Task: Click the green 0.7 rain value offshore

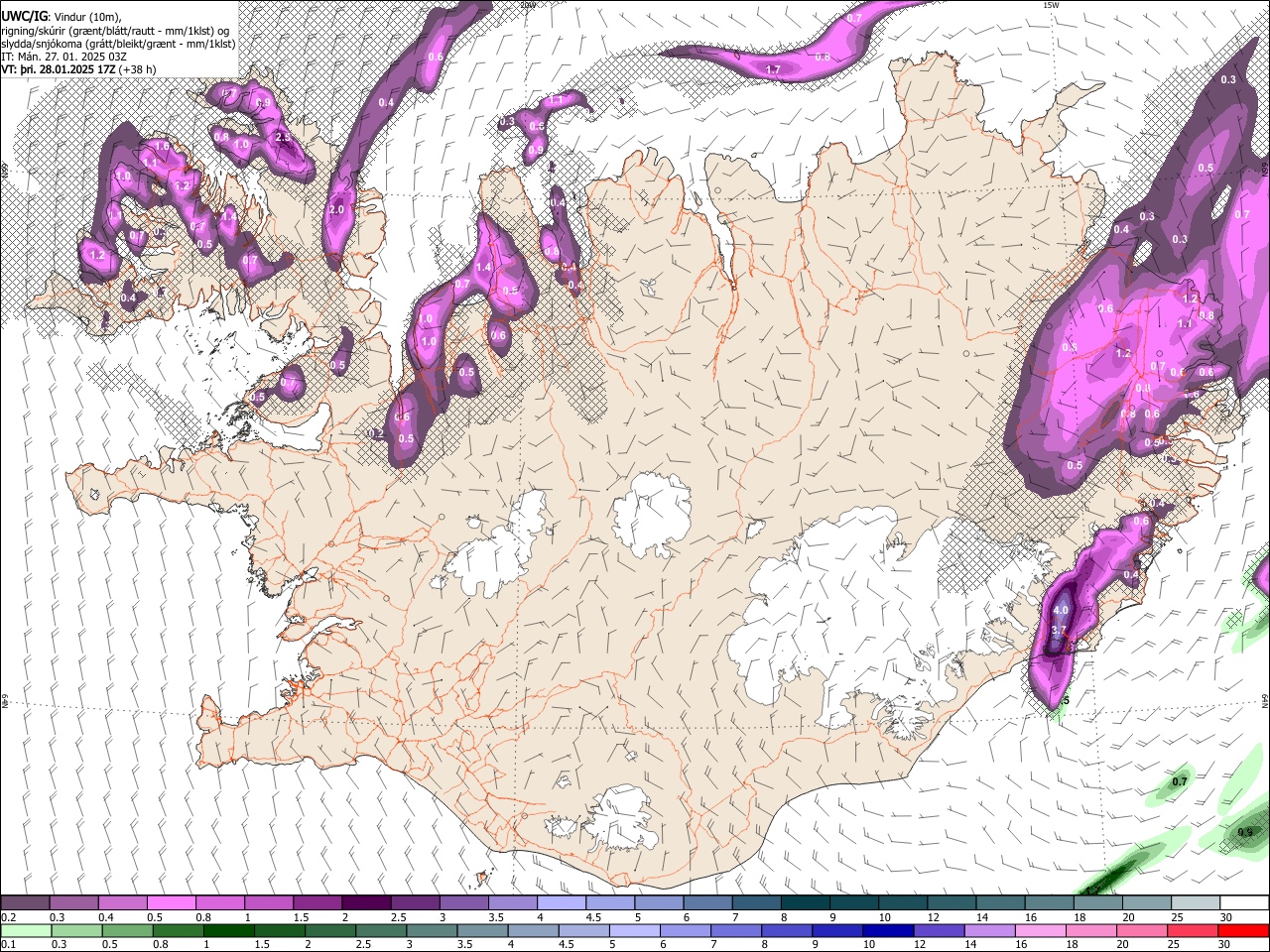Action: [1180, 782]
